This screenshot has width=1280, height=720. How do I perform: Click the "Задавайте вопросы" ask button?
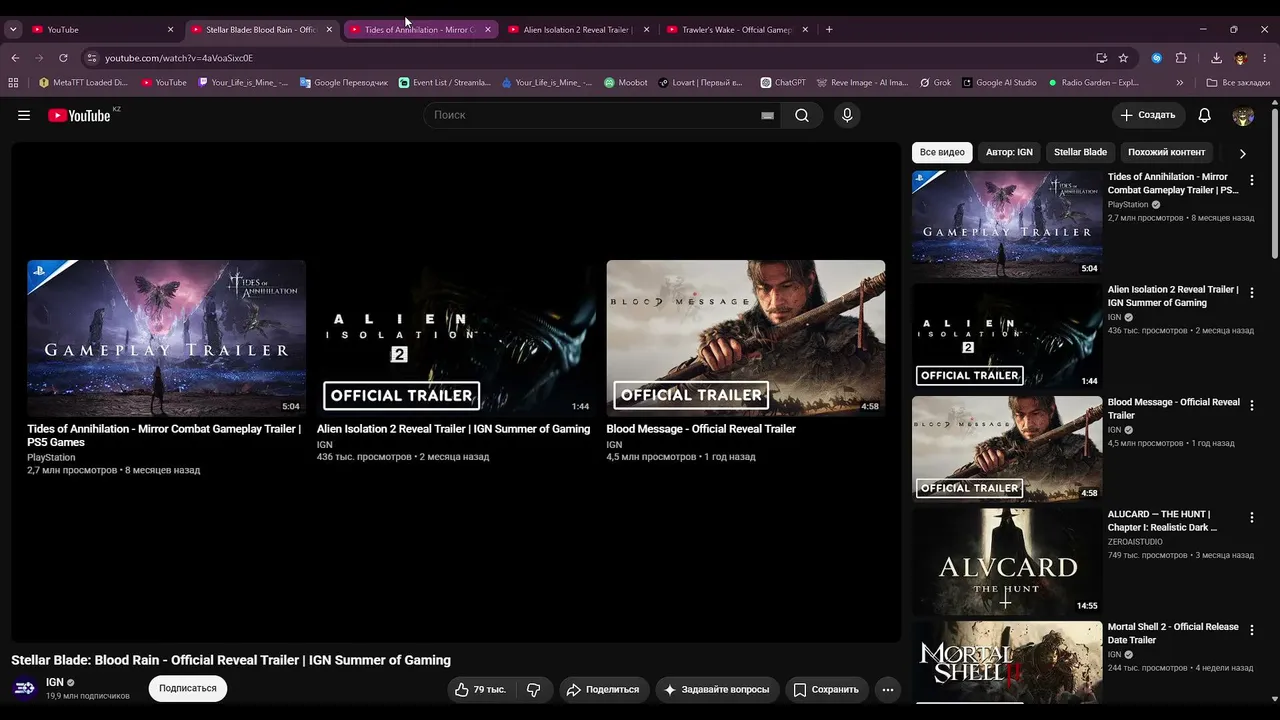pyautogui.click(x=717, y=689)
